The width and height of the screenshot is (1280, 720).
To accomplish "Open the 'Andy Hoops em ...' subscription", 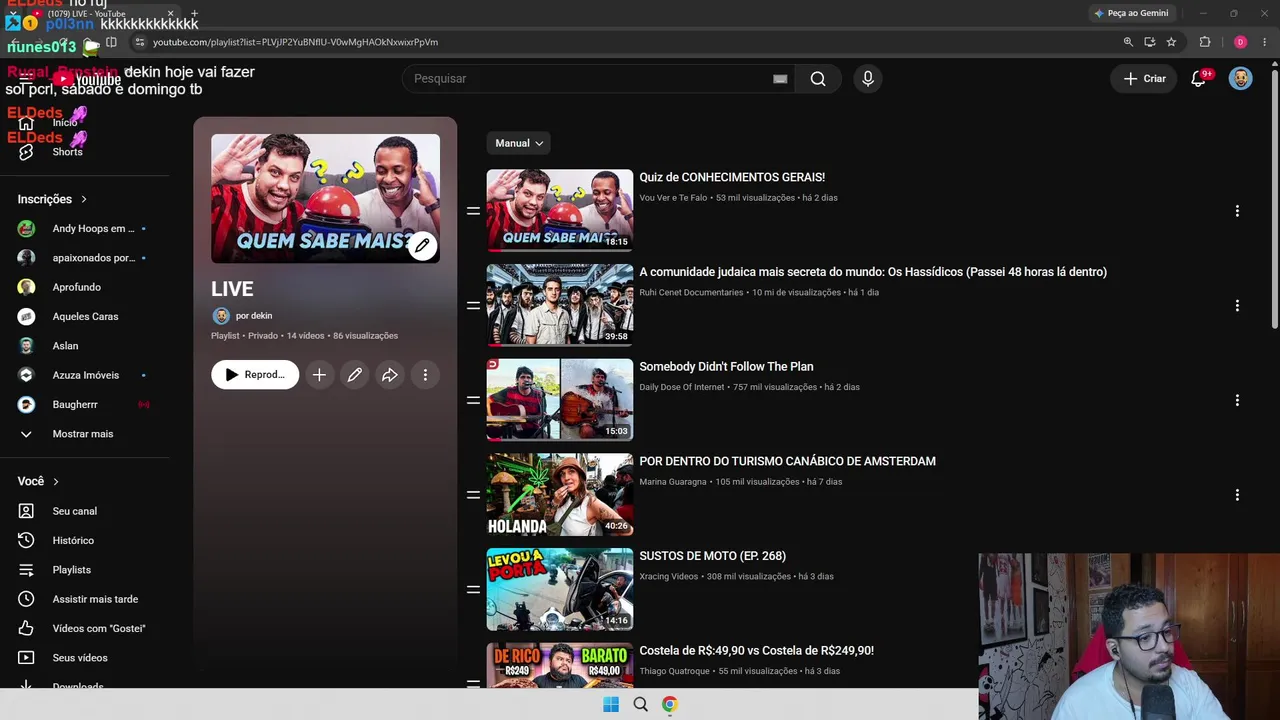I will pos(84,229).
